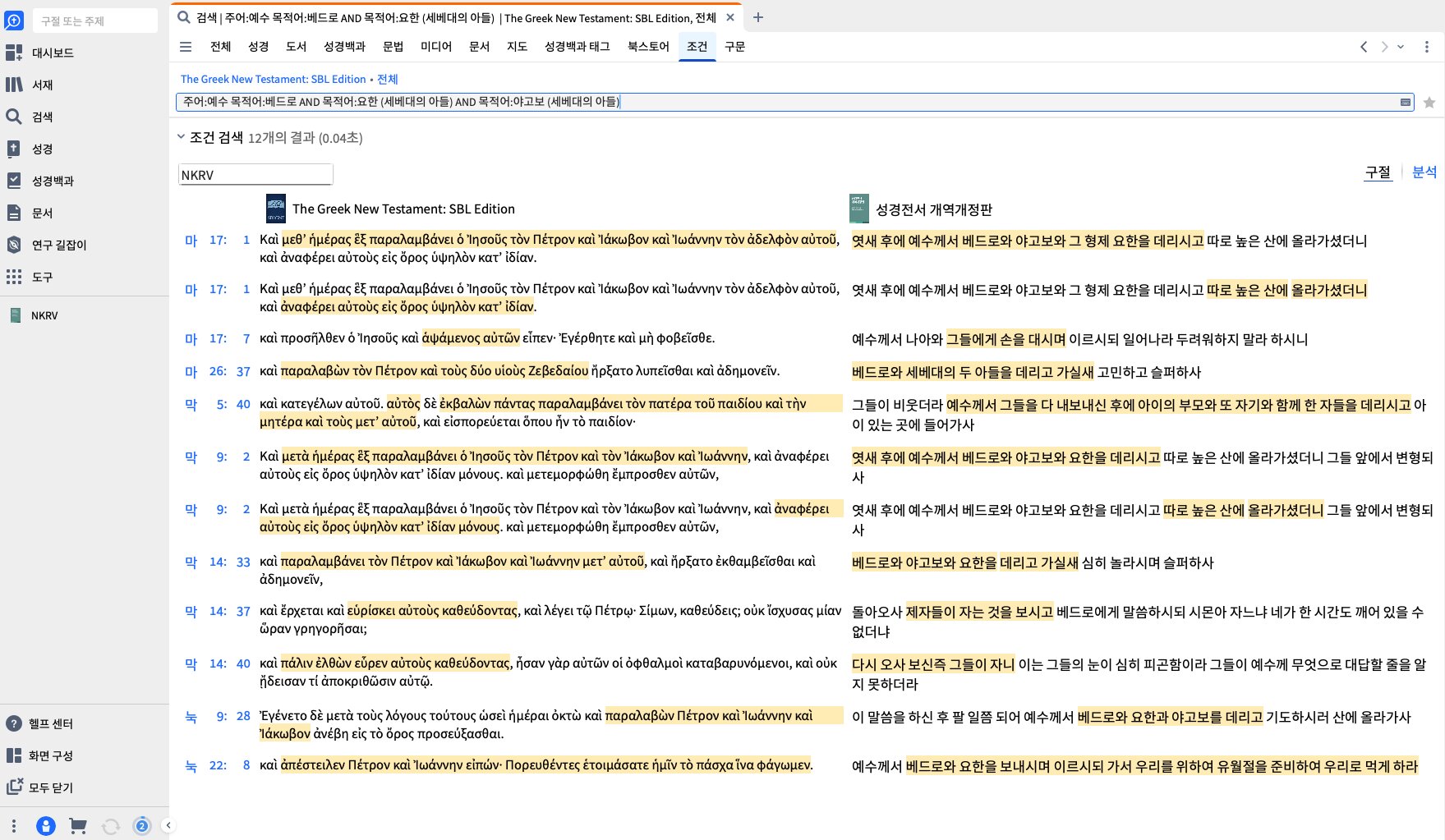Switch to 분석 view
The height and width of the screenshot is (840, 1445).
1424,172
